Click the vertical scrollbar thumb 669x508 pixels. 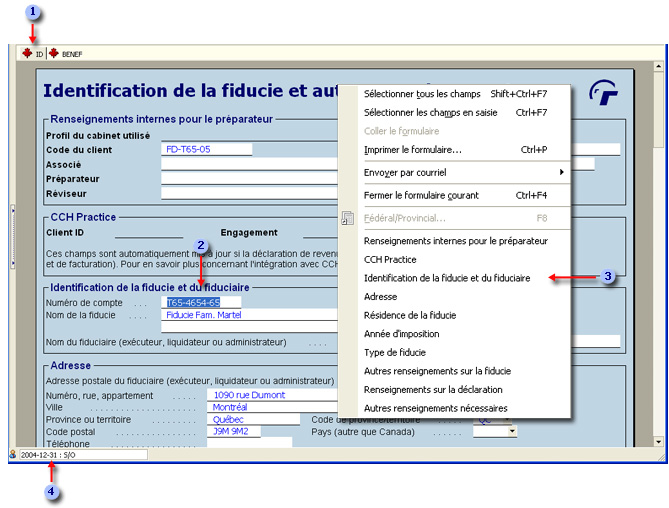click(658, 110)
